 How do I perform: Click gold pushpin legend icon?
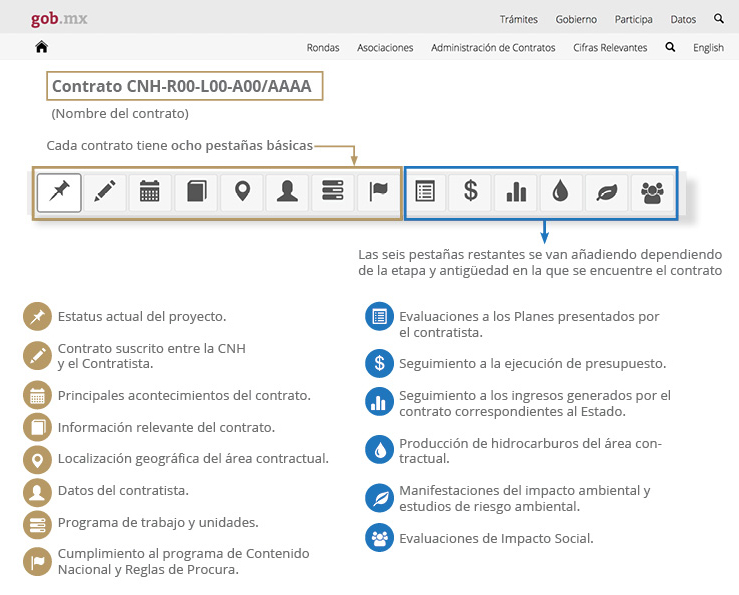37,316
